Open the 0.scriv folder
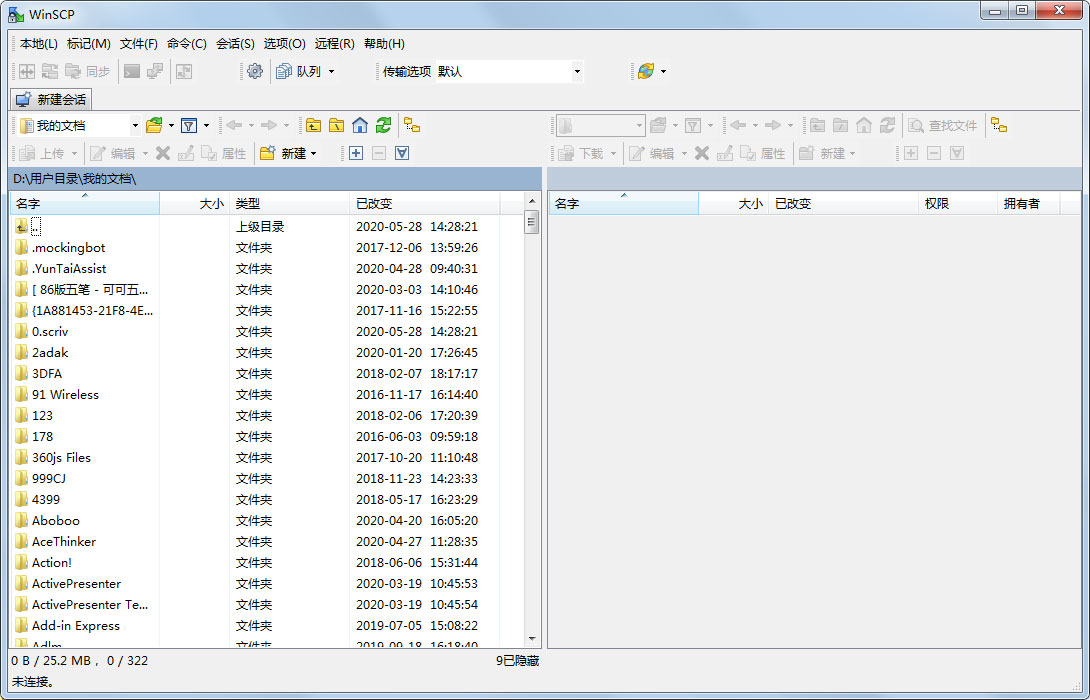 [x=48, y=331]
